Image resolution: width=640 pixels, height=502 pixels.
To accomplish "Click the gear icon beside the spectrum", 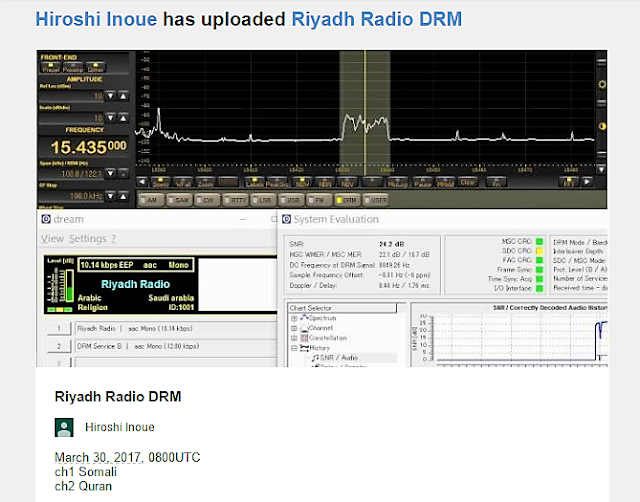I will pos(602,84).
